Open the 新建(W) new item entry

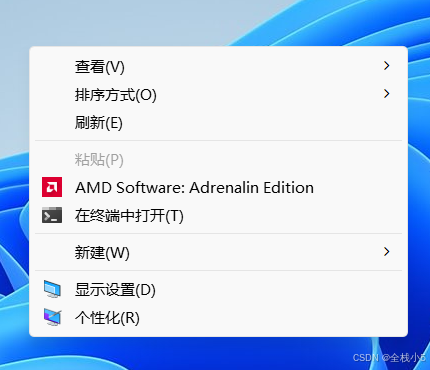pyautogui.click(x=218, y=252)
